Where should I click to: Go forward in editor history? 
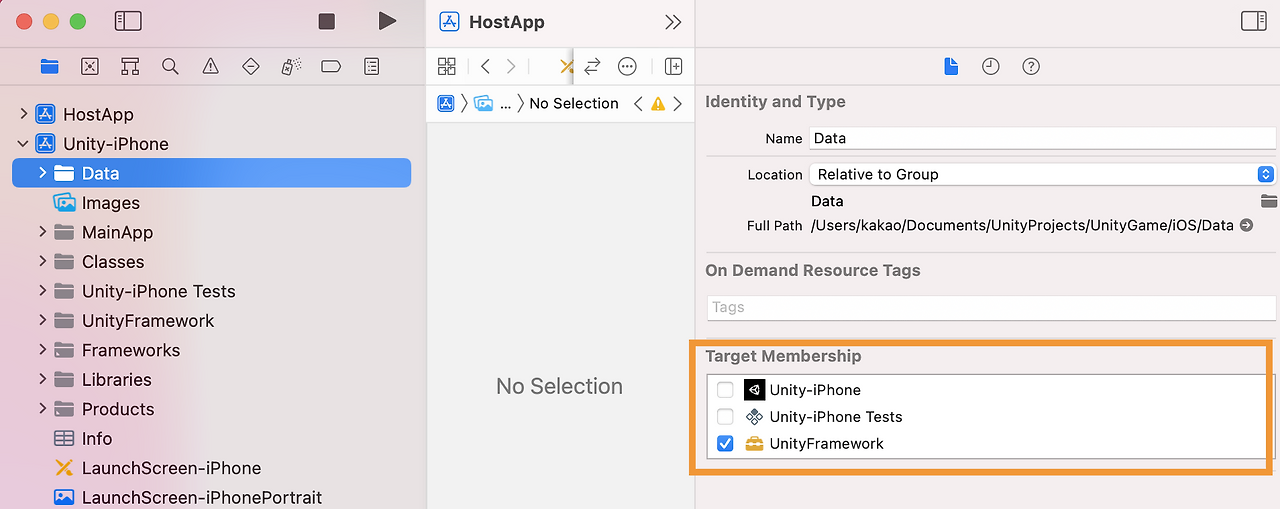click(x=511, y=66)
